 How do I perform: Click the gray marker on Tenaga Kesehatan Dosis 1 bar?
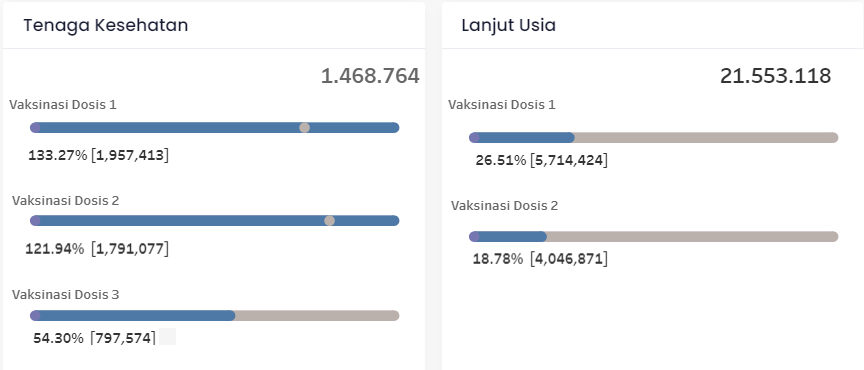point(304,128)
